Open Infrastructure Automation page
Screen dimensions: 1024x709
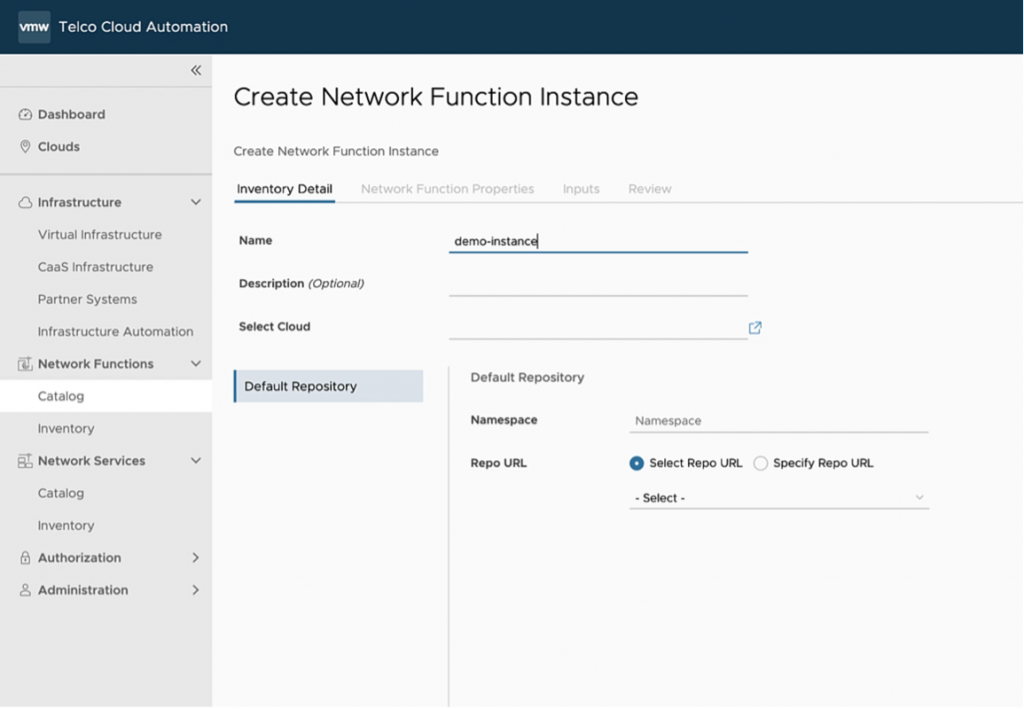tap(116, 332)
